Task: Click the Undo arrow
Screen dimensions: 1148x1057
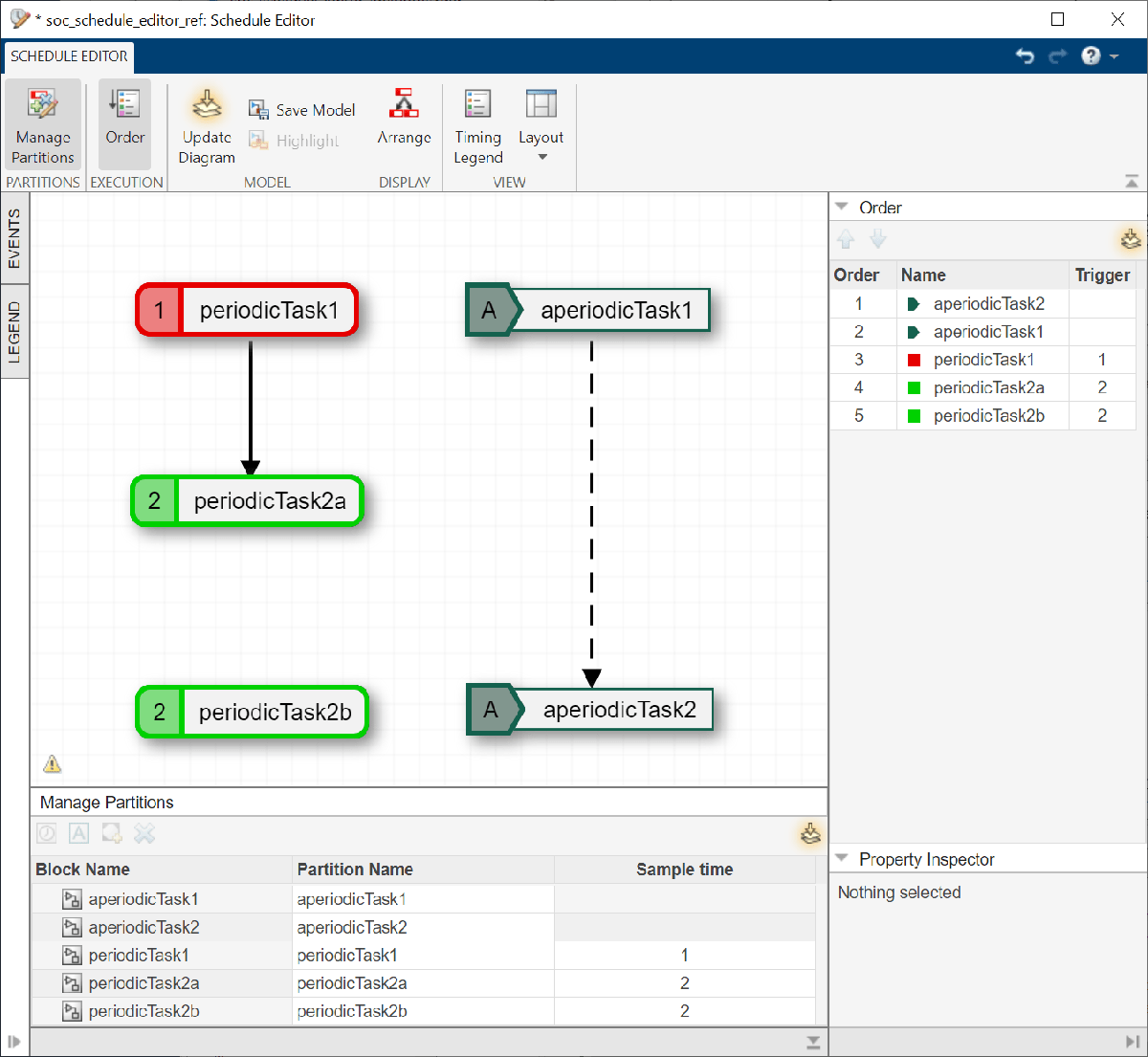Action: click(1025, 56)
